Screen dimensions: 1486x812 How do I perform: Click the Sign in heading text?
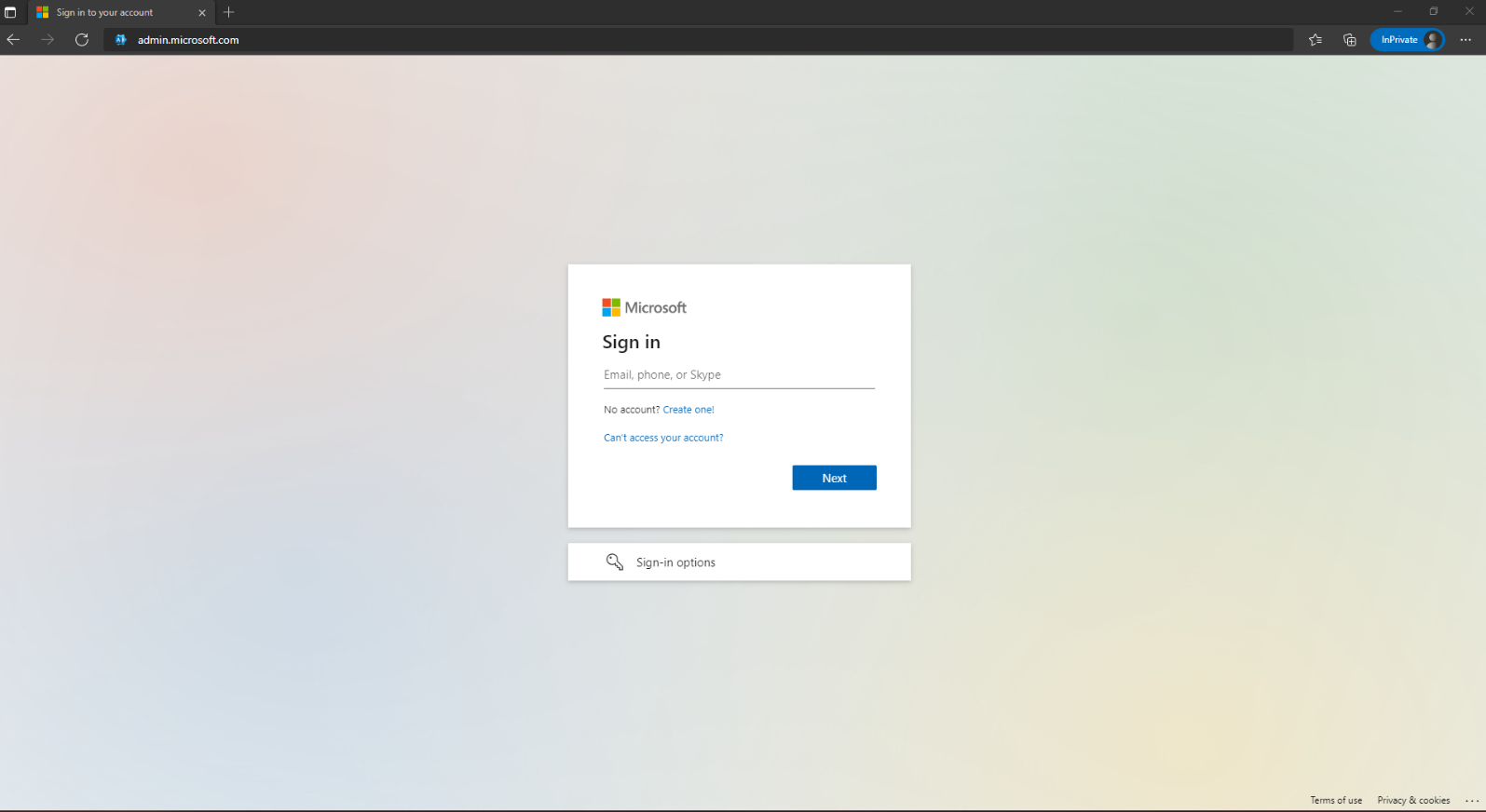click(x=631, y=342)
